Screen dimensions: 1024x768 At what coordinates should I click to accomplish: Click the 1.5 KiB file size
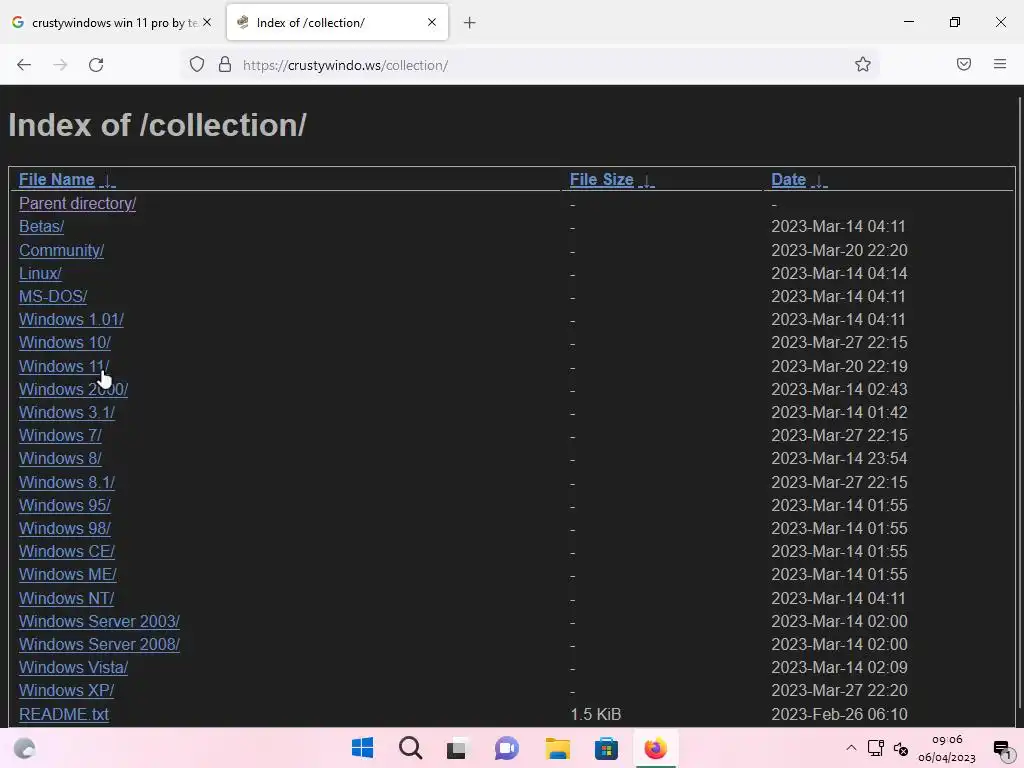(596, 714)
